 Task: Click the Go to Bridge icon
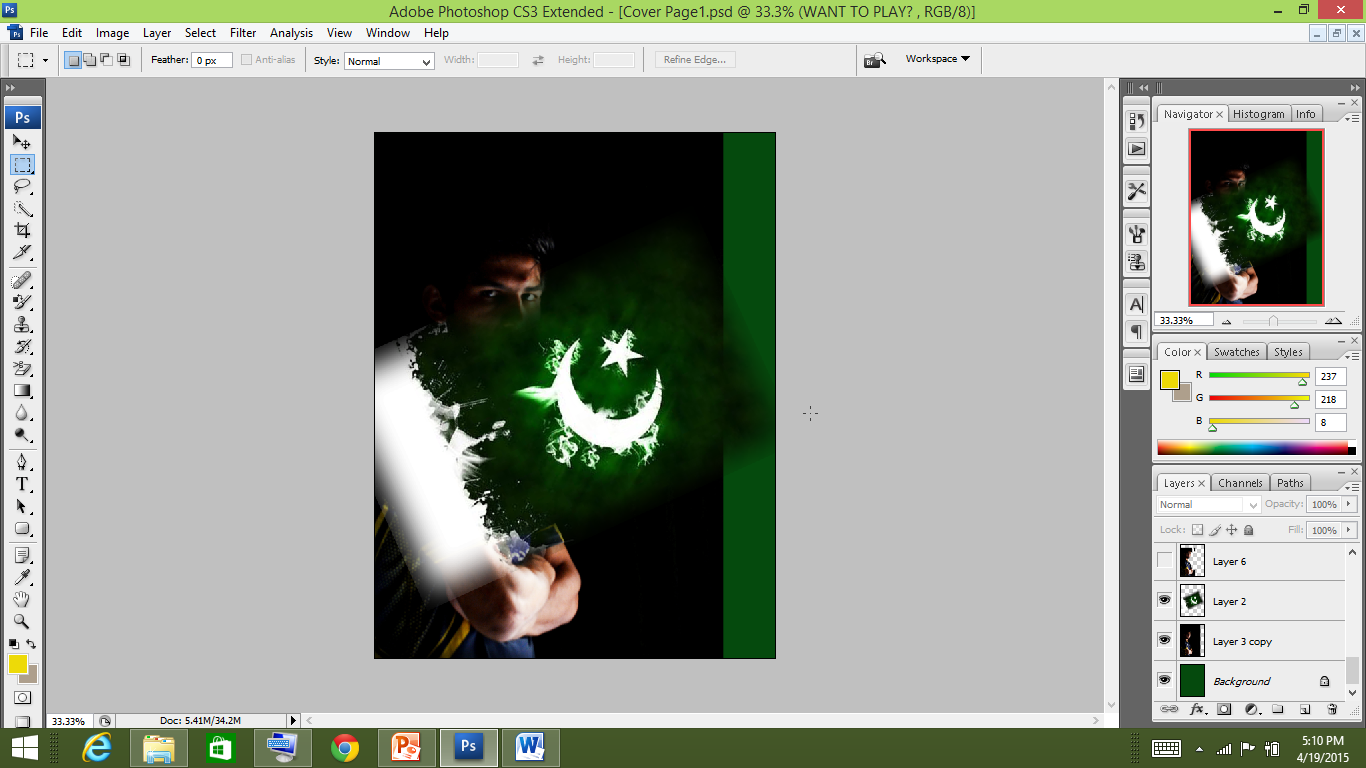click(875, 60)
